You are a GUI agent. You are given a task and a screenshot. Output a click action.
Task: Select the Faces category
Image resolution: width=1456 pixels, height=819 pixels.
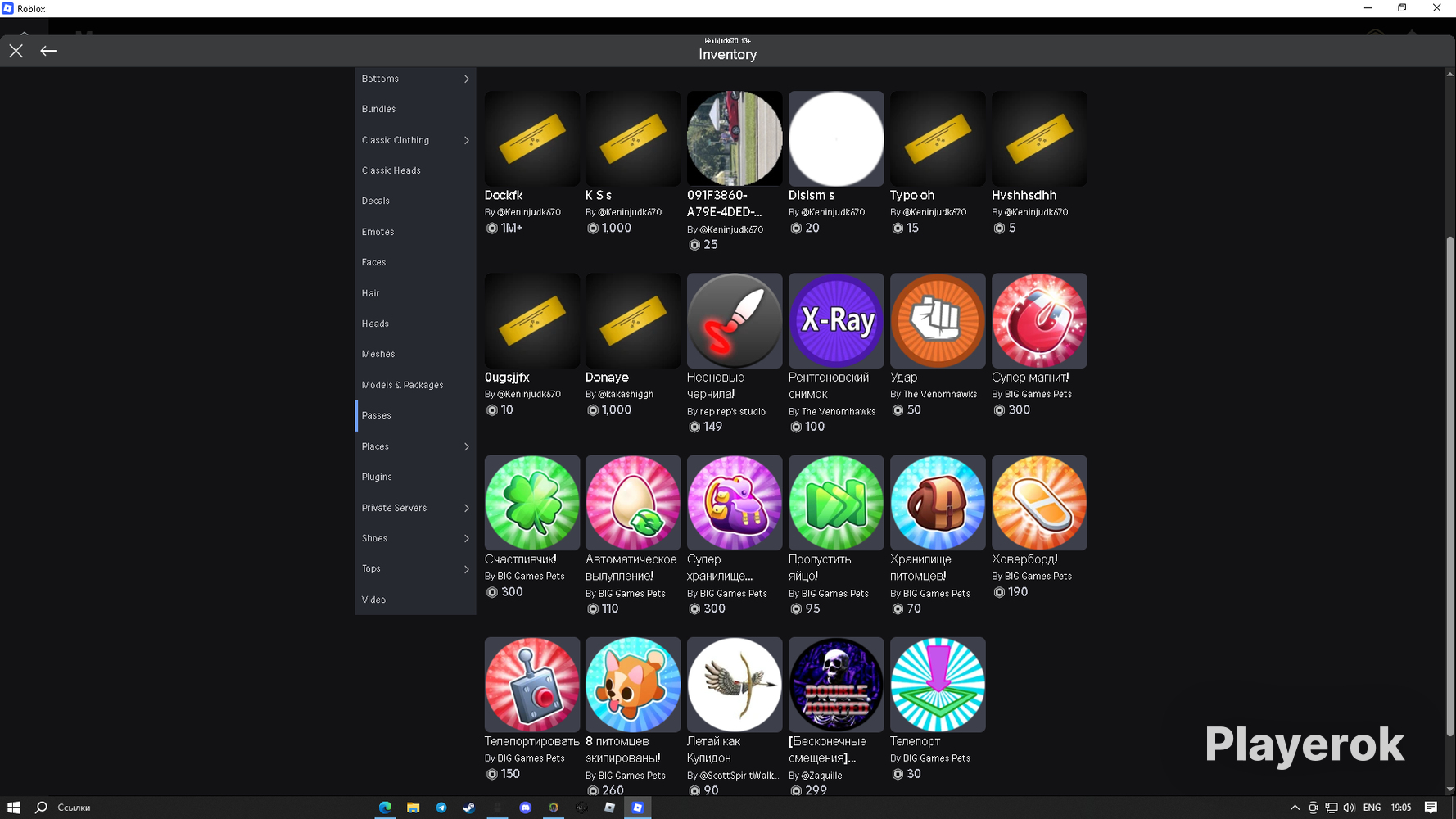tap(415, 262)
